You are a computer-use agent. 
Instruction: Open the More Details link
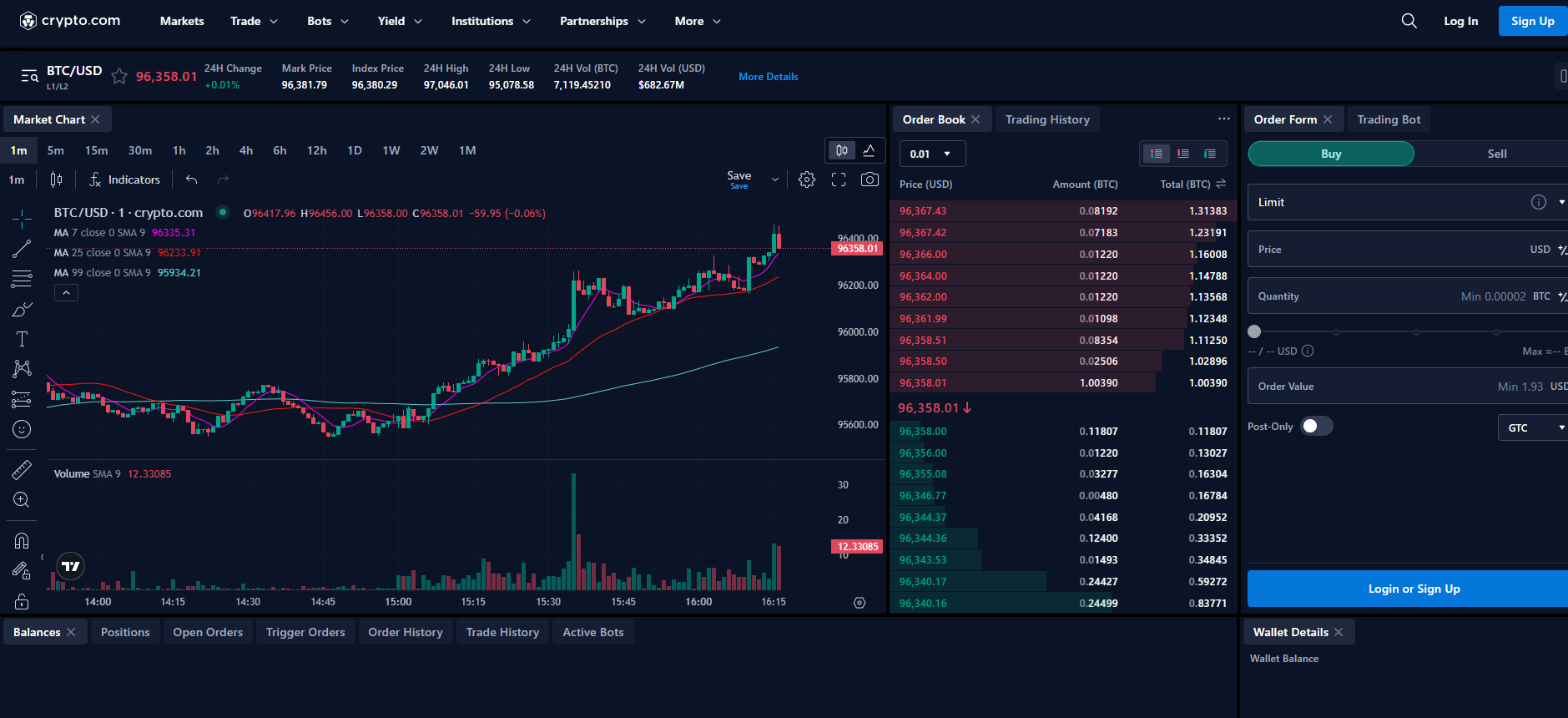pyautogui.click(x=768, y=77)
